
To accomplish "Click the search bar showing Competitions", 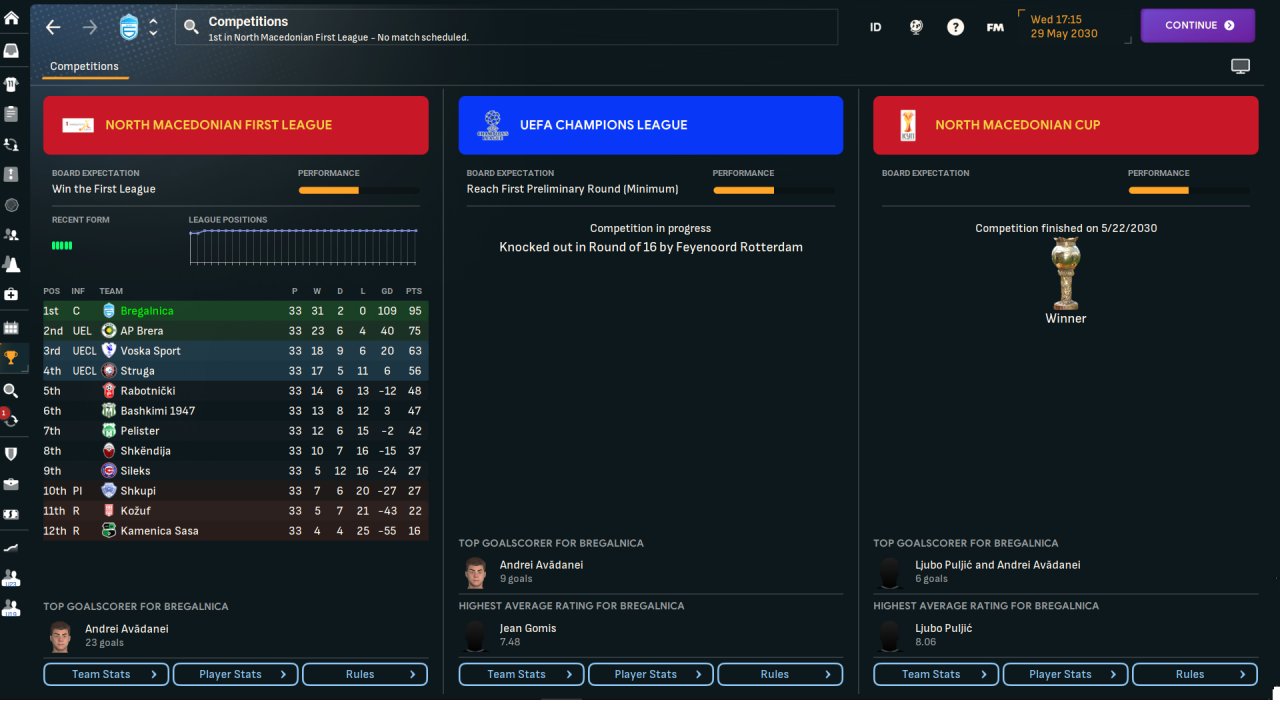I will (x=507, y=28).
